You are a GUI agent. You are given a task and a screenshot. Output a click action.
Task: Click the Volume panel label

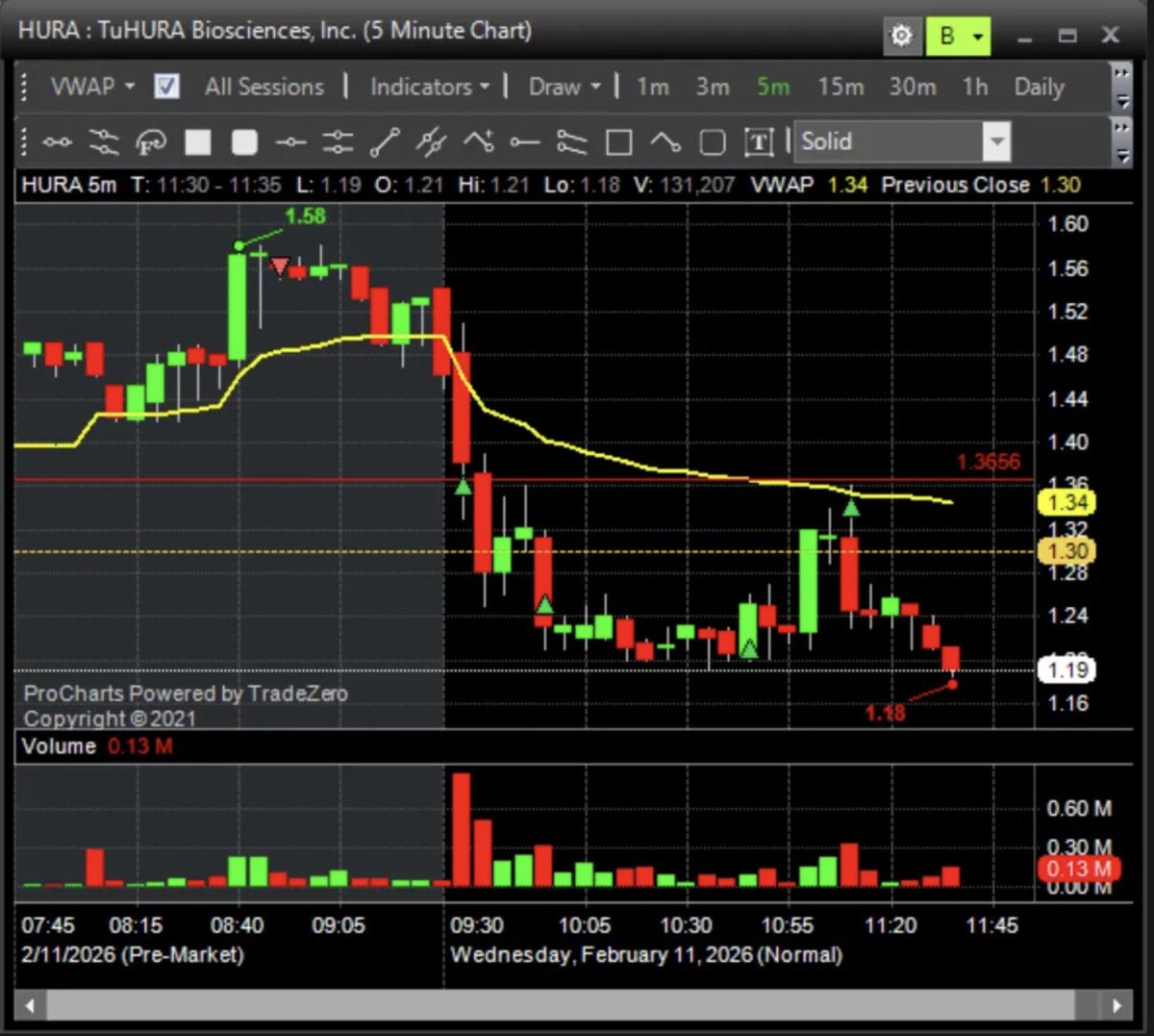[x=59, y=746]
